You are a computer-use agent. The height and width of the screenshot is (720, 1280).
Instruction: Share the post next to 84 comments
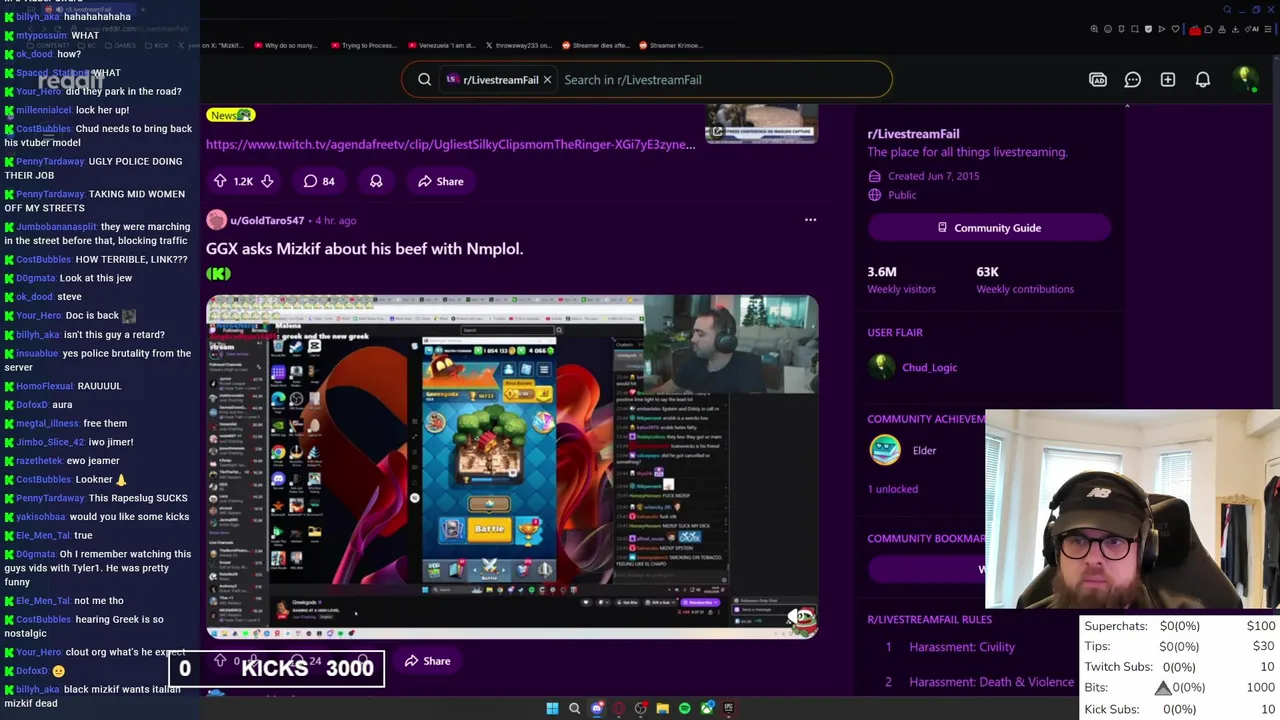440,181
